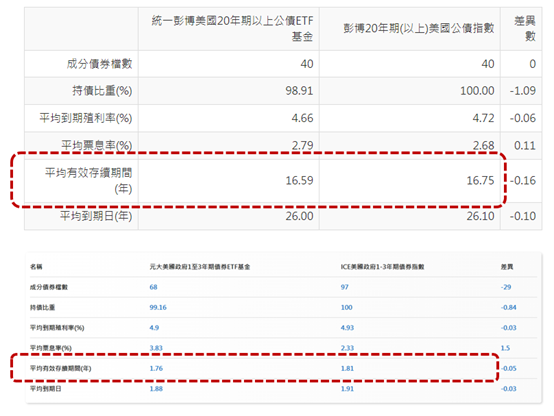Select '平均到期殖利率(%)' label in 元大 table
The width and height of the screenshot is (554, 416).
tap(57, 328)
